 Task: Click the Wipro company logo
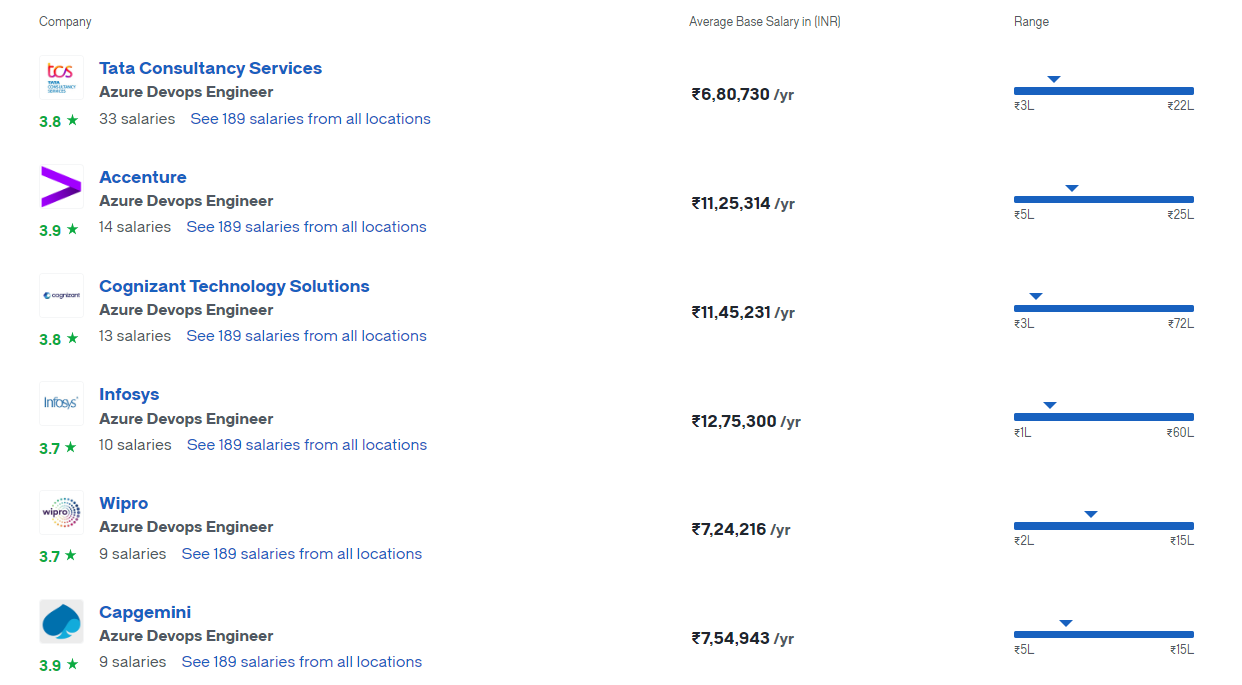61,513
